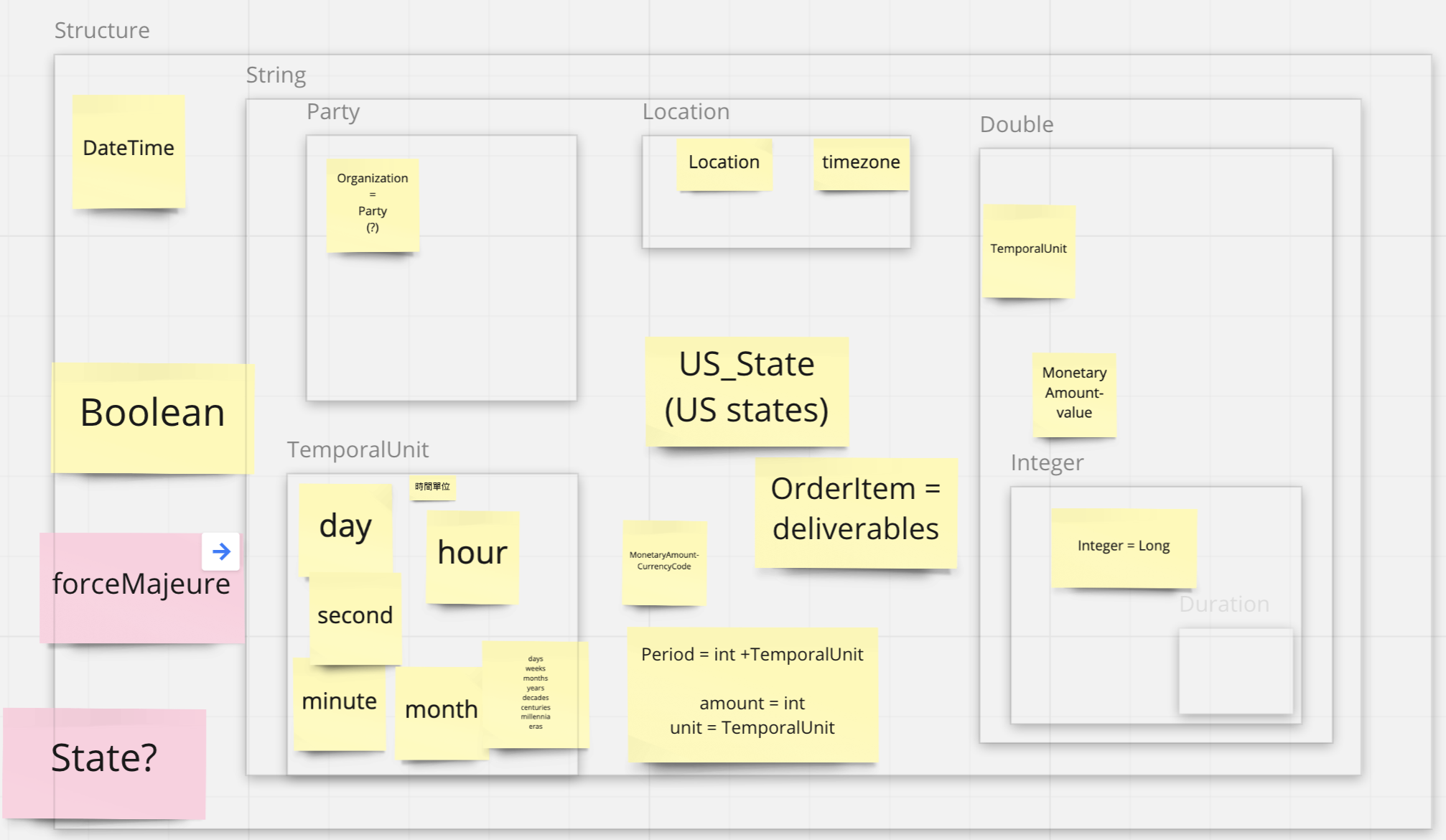
Task: Select the Duration frame title
Action: tap(1224, 605)
